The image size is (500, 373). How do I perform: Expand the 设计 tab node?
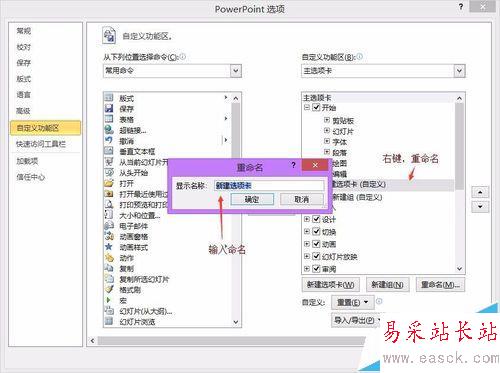pyautogui.click(x=307, y=219)
